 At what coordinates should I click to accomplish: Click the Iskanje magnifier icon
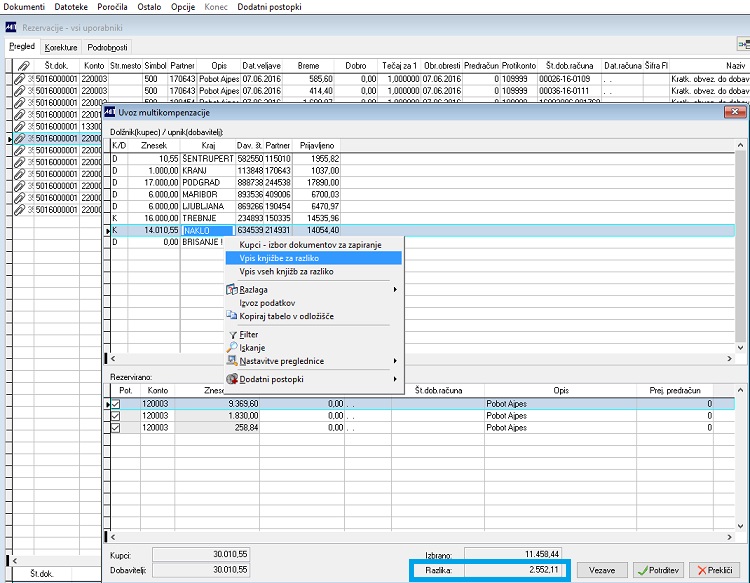coord(232,347)
